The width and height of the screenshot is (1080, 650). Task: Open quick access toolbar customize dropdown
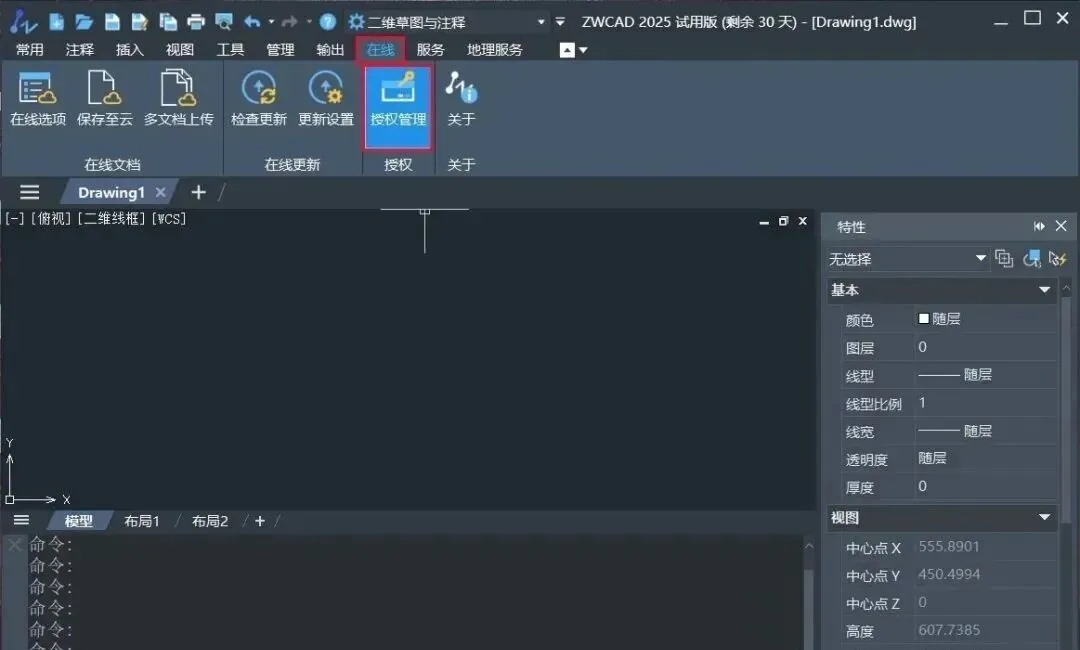[560, 22]
